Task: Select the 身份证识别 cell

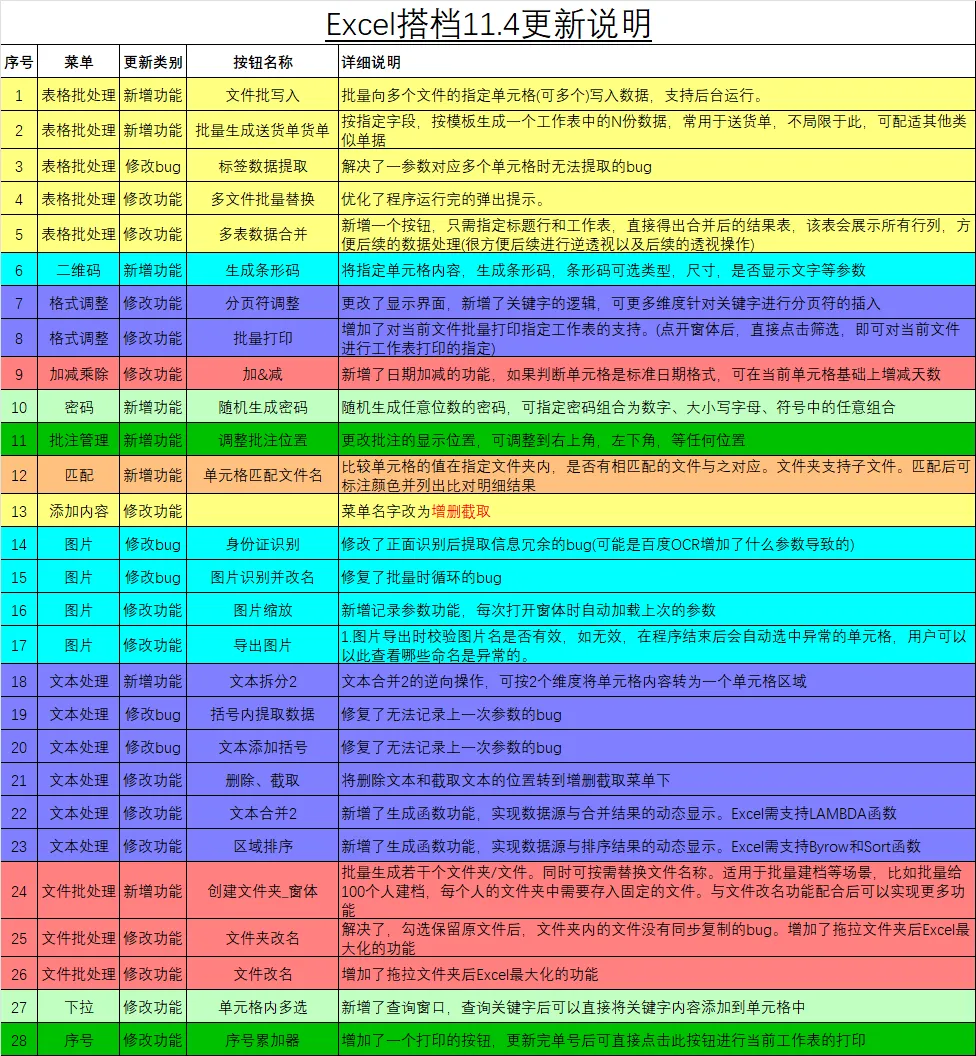Action: click(x=263, y=543)
